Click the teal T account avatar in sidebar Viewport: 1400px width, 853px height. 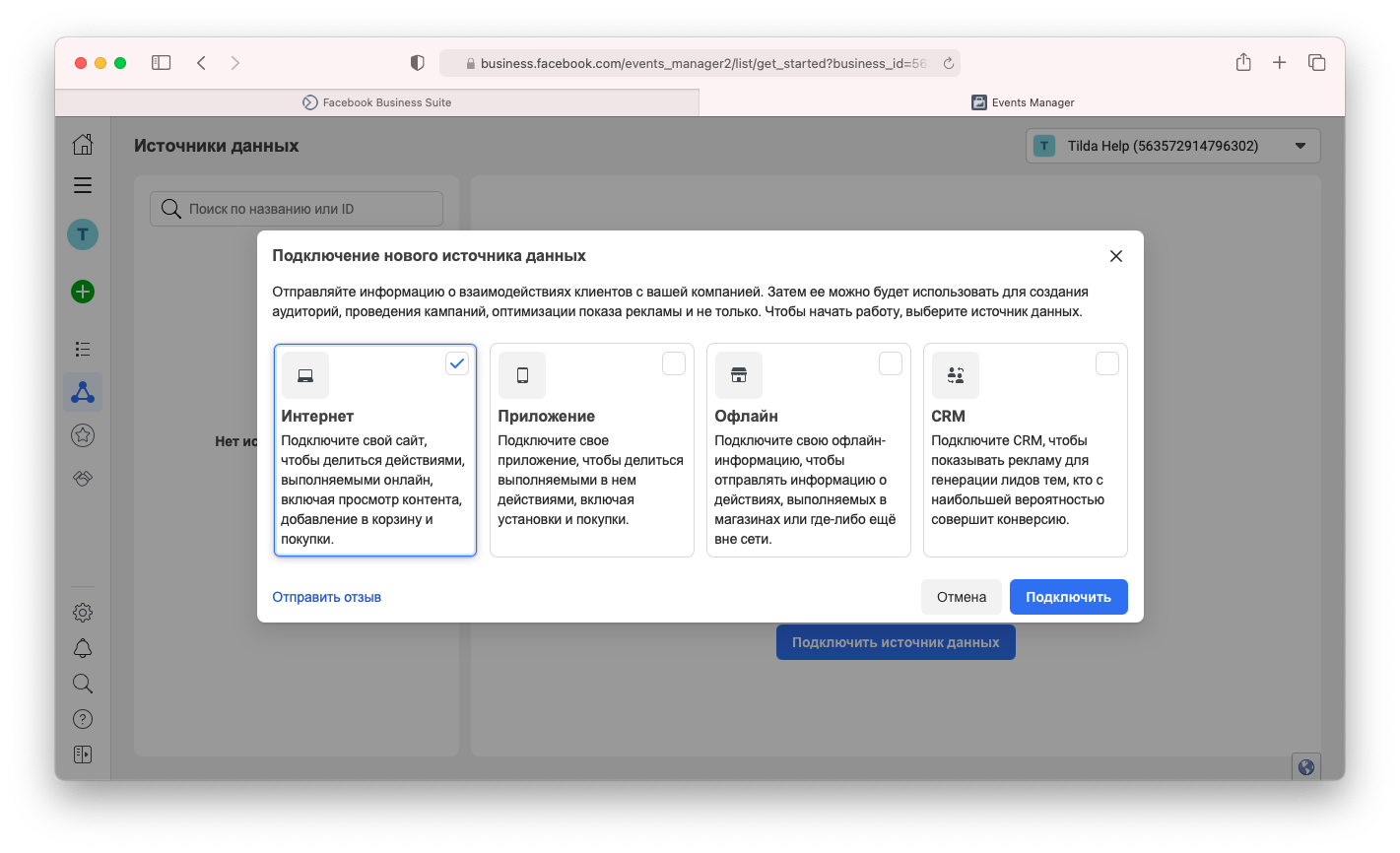point(83,234)
